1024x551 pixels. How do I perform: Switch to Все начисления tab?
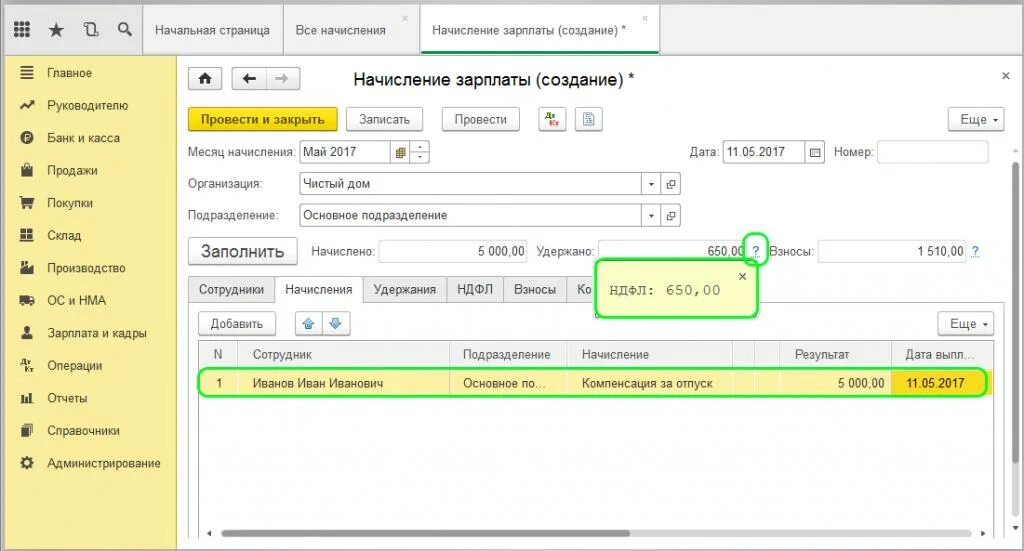click(x=340, y=30)
